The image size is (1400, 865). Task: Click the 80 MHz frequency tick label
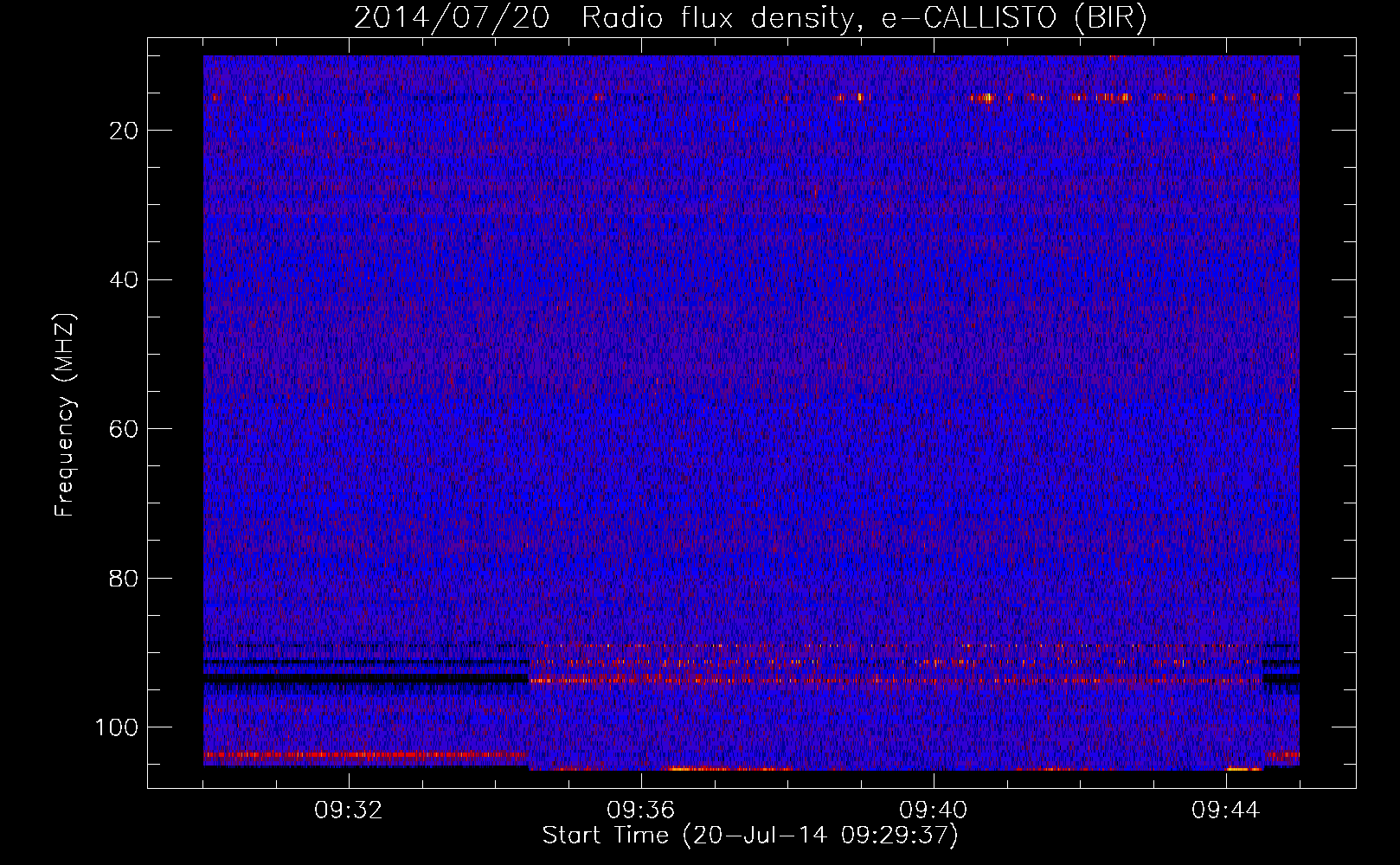125,579
